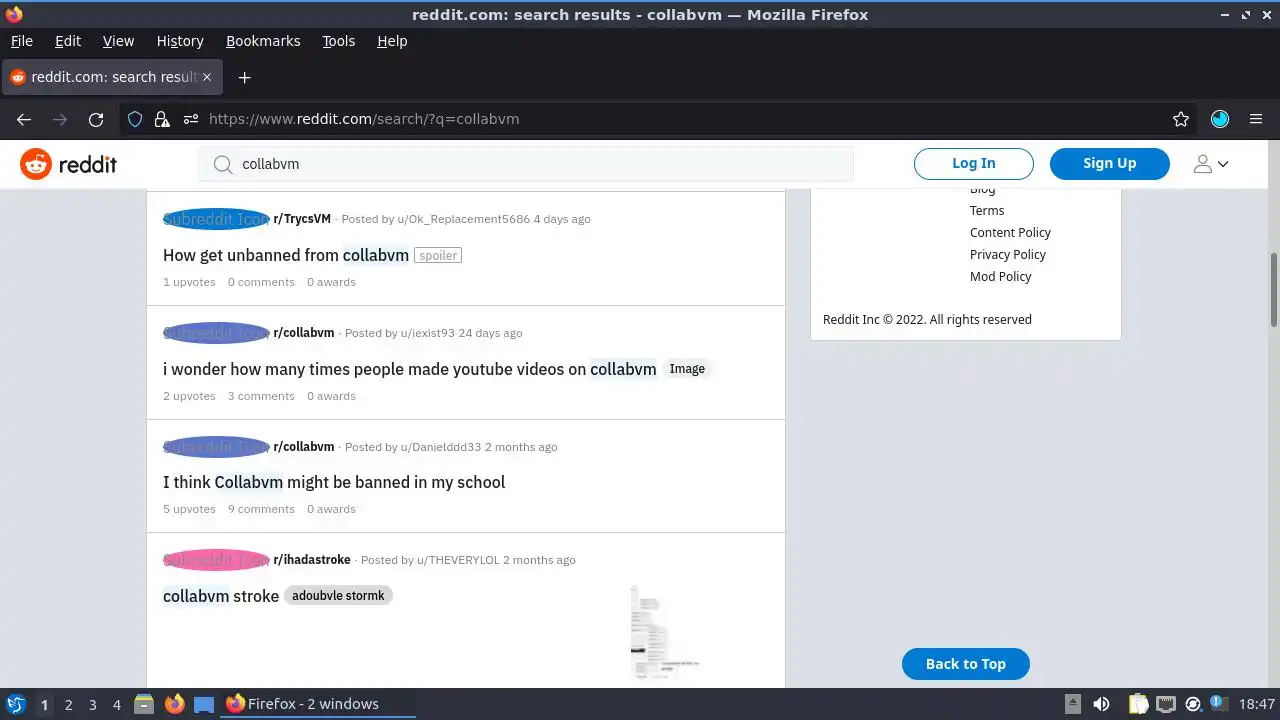Screen dimensions: 1280x720
Task: Open the Mod Policy link
Action: click(x=1000, y=277)
